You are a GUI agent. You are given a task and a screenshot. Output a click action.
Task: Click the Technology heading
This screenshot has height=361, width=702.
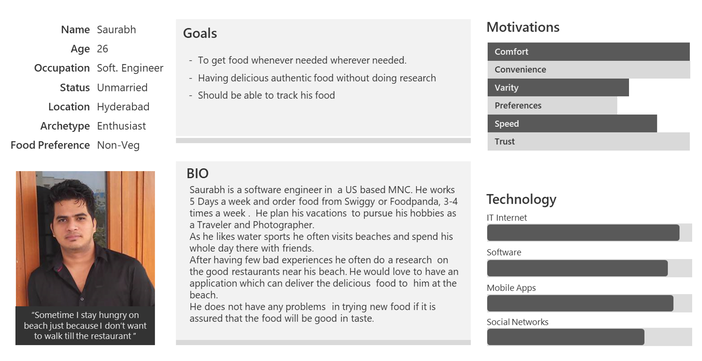(521, 199)
